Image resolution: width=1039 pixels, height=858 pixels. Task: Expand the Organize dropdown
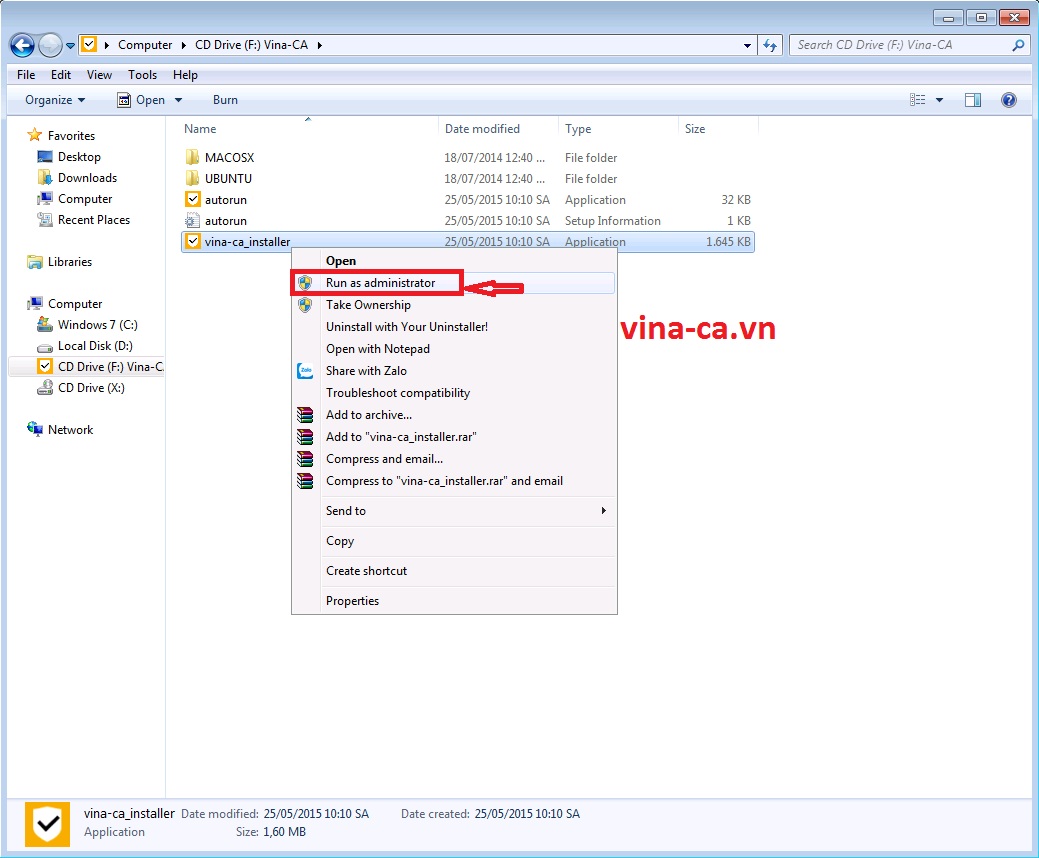pos(55,100)
